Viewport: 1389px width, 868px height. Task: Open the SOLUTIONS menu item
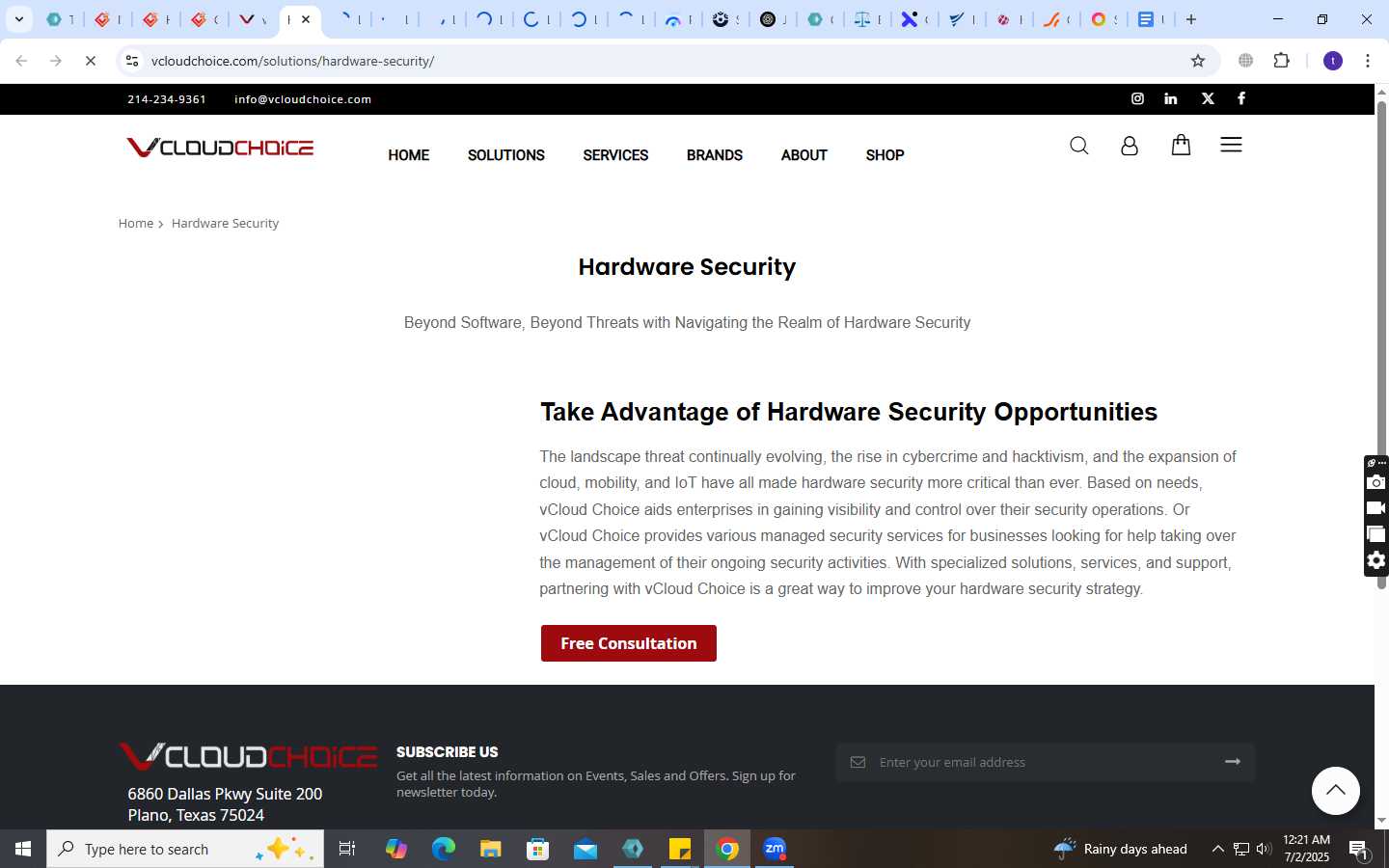coord(506,155)
